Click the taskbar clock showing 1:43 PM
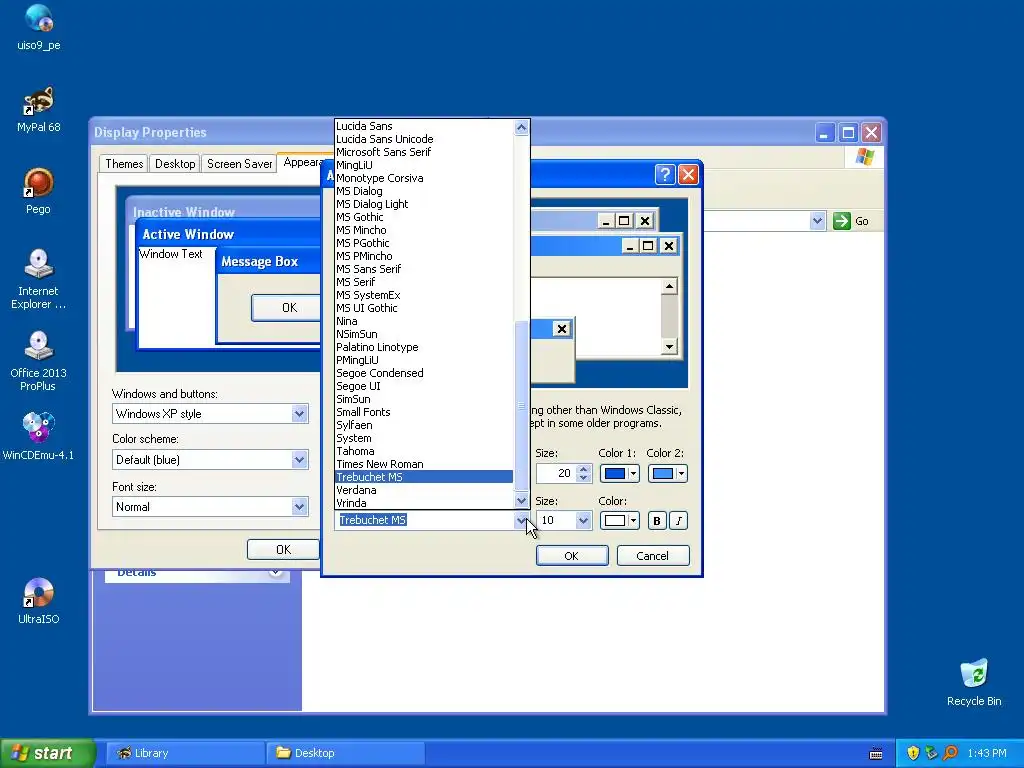The height and width of the screenshot is (768, 1024). pos(987,753)
